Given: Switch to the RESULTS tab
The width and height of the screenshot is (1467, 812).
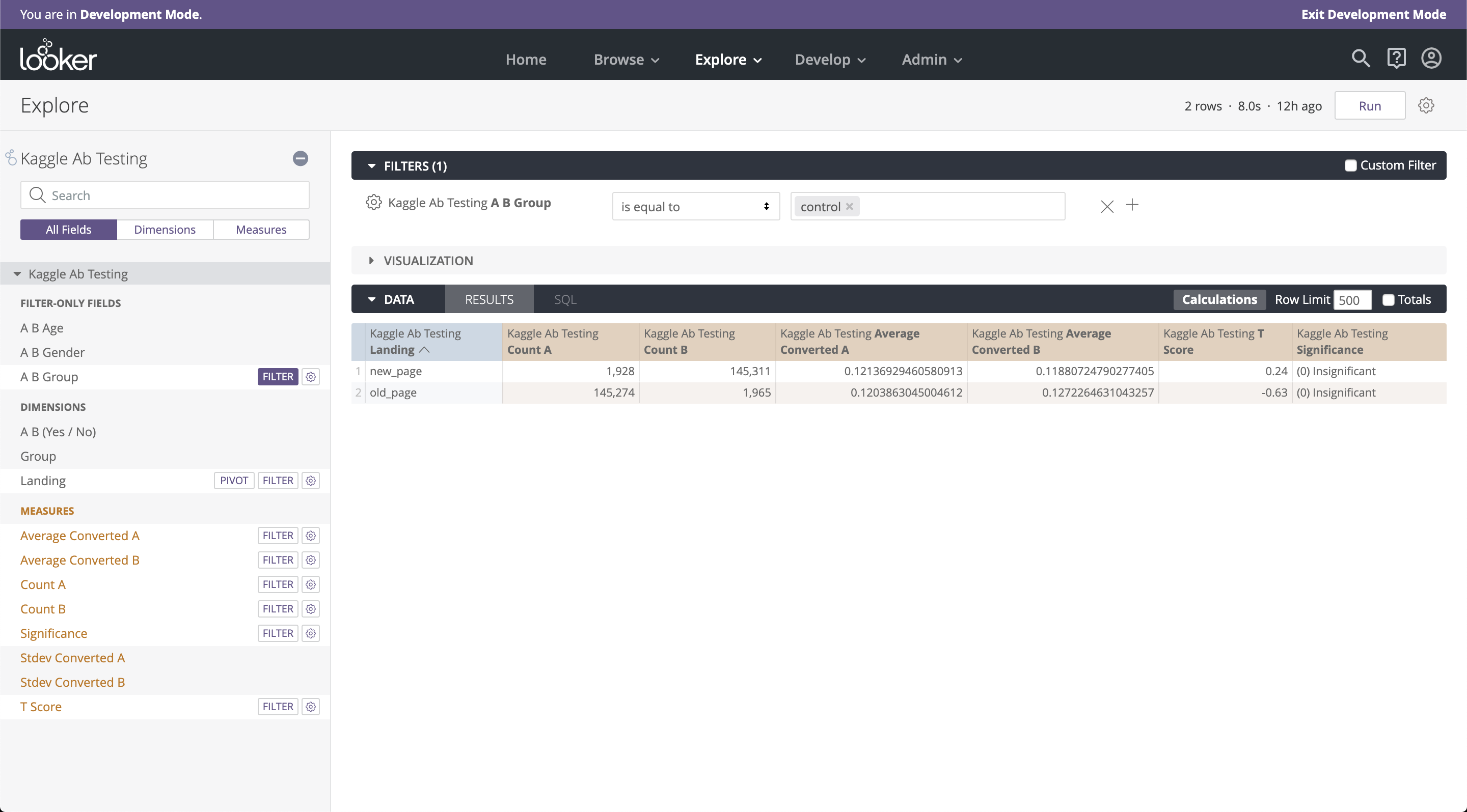Looking at the screenshot, I should point(489,299).
